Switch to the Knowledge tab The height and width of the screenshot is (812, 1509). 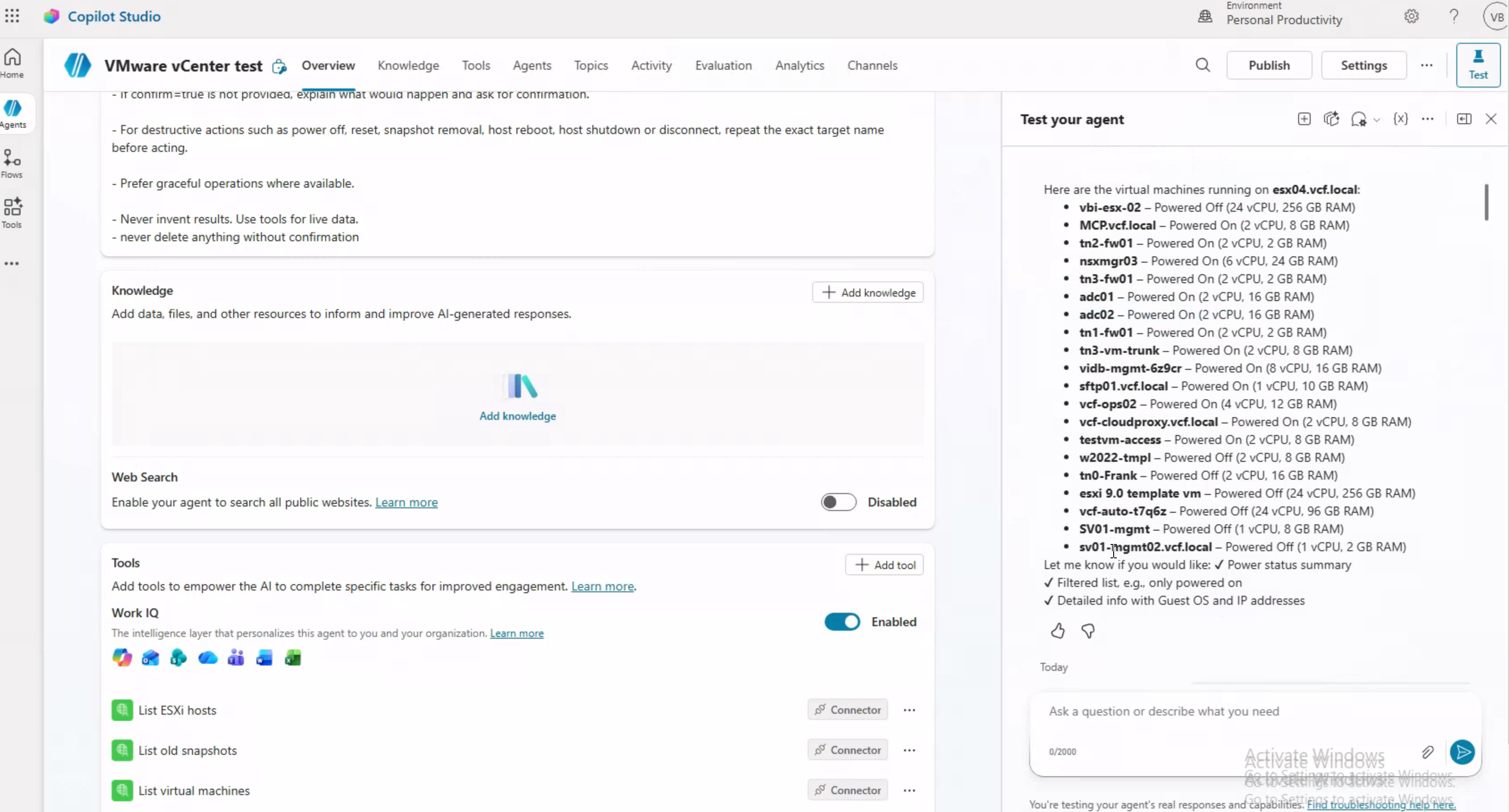408,65
